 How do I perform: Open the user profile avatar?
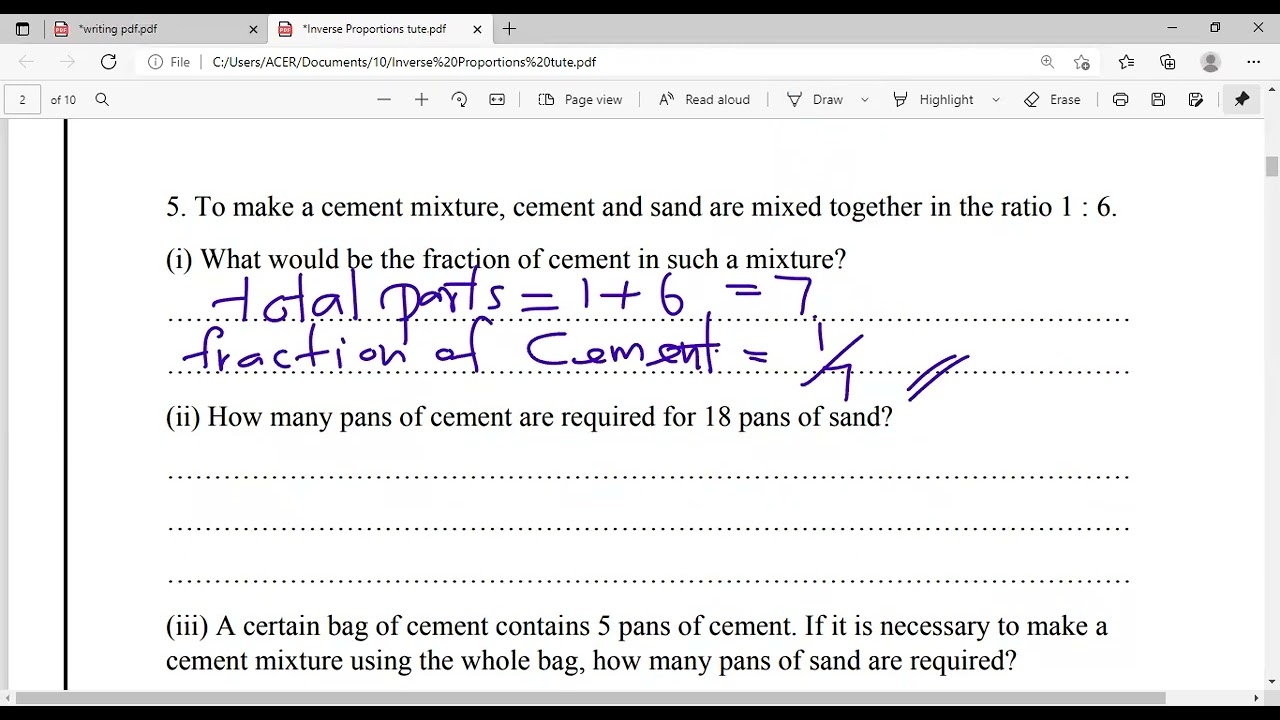pos(1210,62)
